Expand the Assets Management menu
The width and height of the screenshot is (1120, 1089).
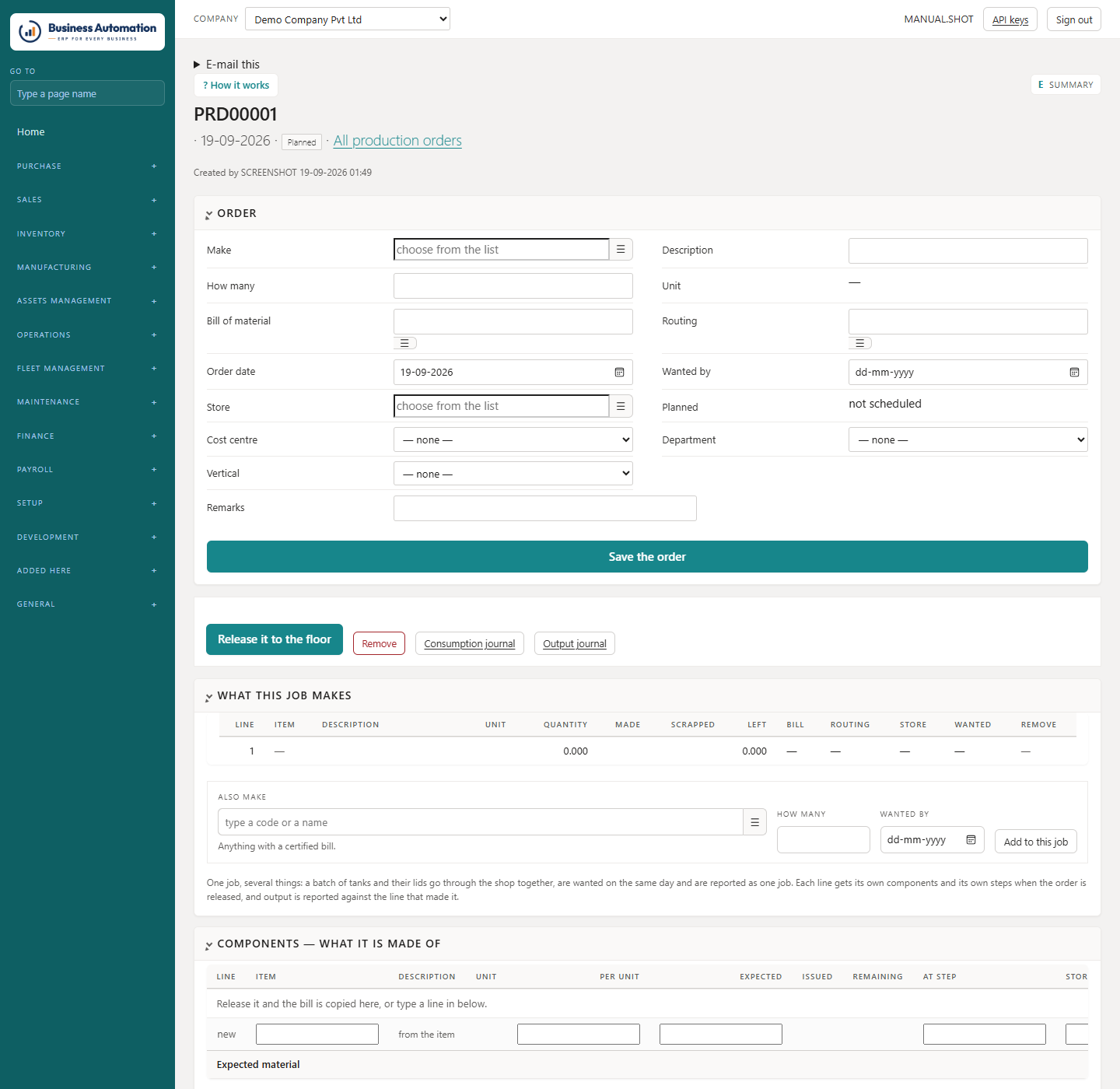(x=87, y=301)
